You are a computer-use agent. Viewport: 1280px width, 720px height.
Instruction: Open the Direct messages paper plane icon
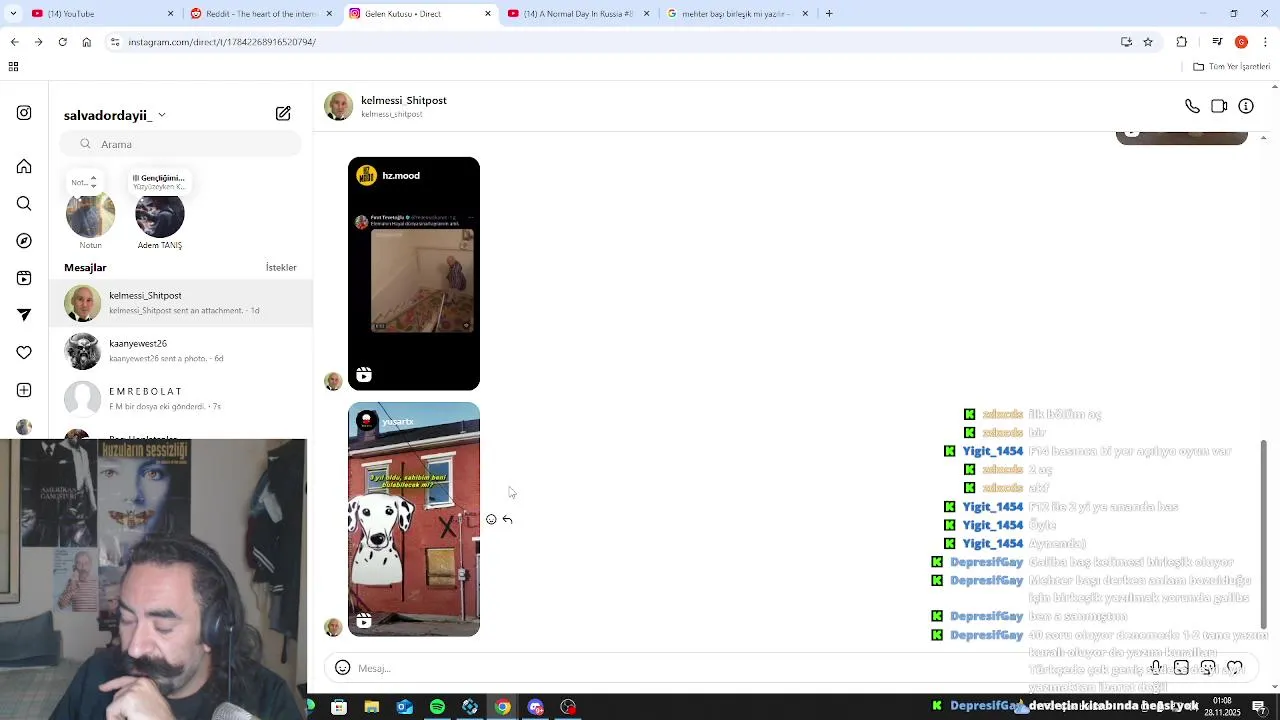(x=24, y=315)
